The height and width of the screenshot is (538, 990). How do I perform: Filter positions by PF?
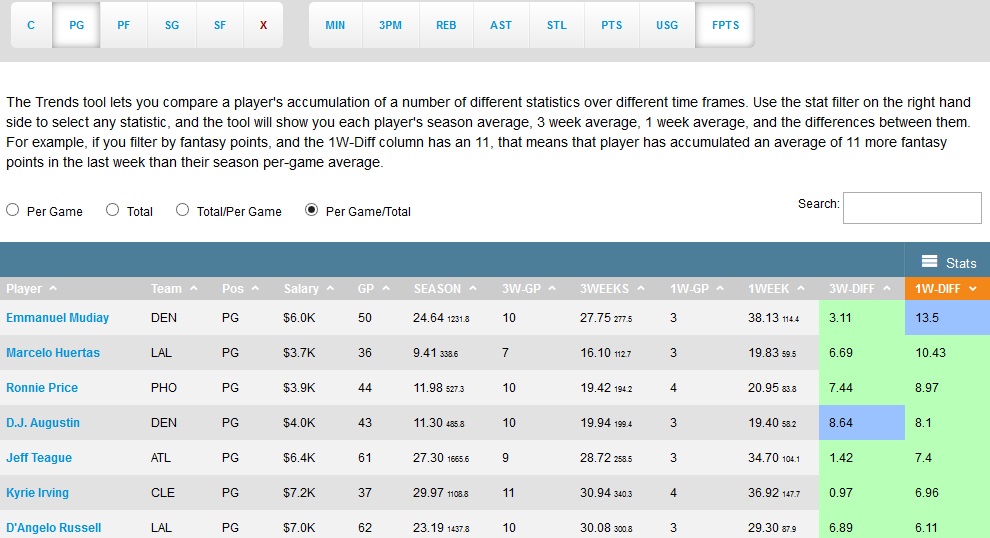point(124,25)
